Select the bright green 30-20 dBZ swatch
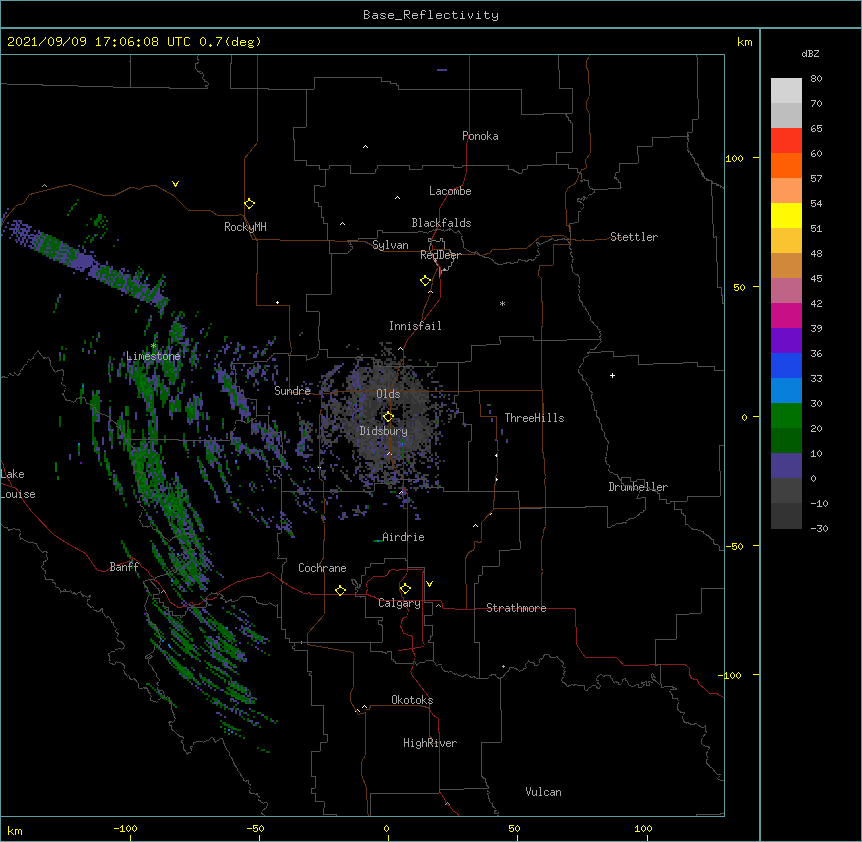The height and width of the screenshot is (842, 862). coord(786,416)
